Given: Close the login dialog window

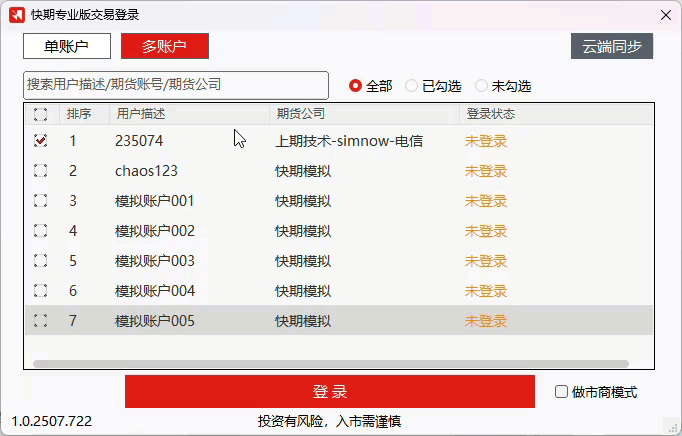Looking at the screenshot, I should (x=665, y=15).
